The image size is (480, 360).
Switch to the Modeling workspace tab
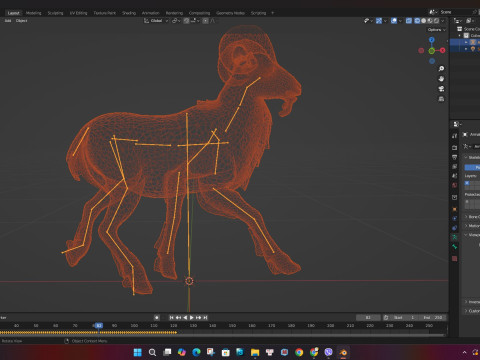pyautogui.click(x=33, y=13)
